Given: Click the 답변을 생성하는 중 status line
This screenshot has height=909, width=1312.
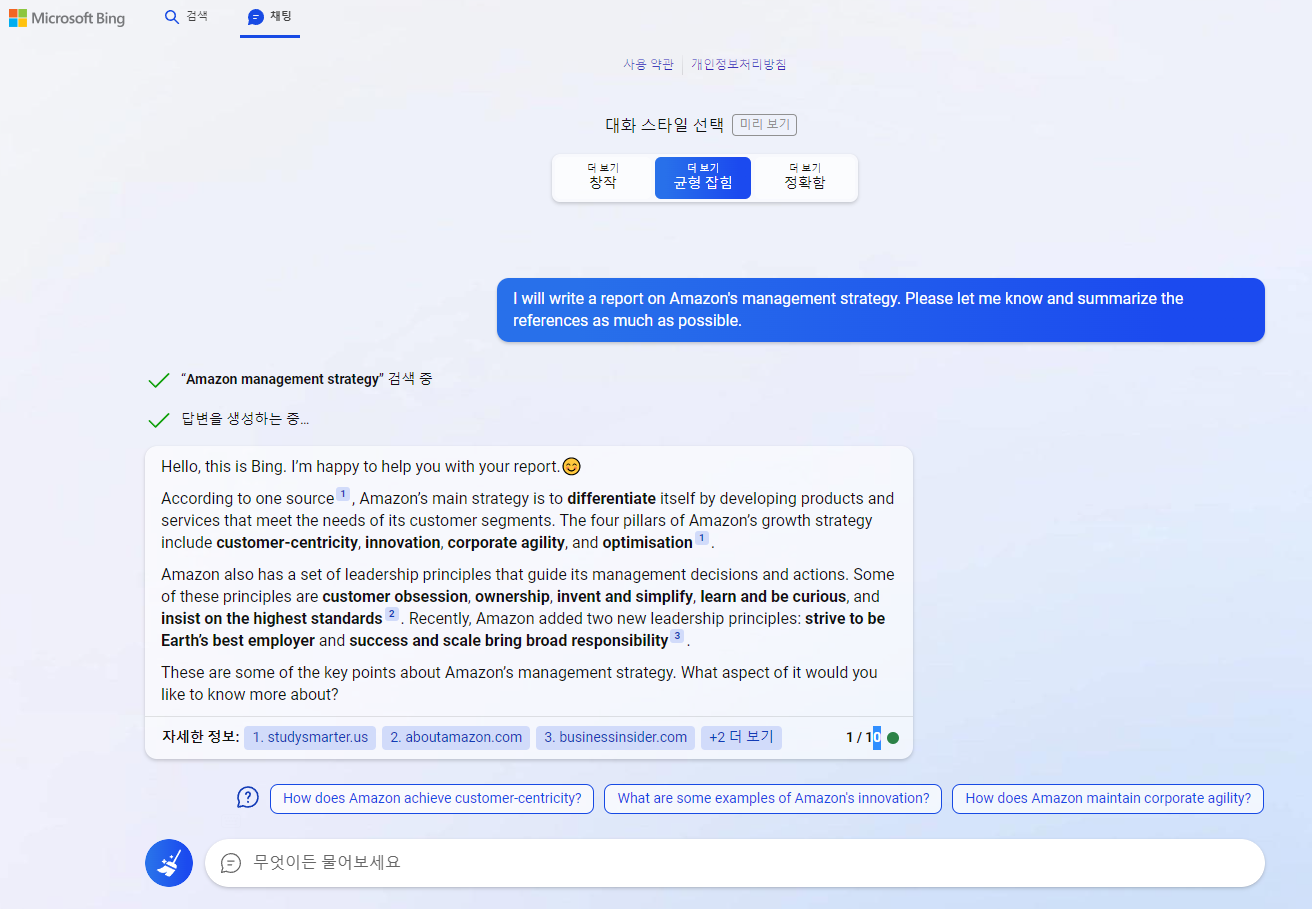Looking at the screenshot, I should (245, 419).
